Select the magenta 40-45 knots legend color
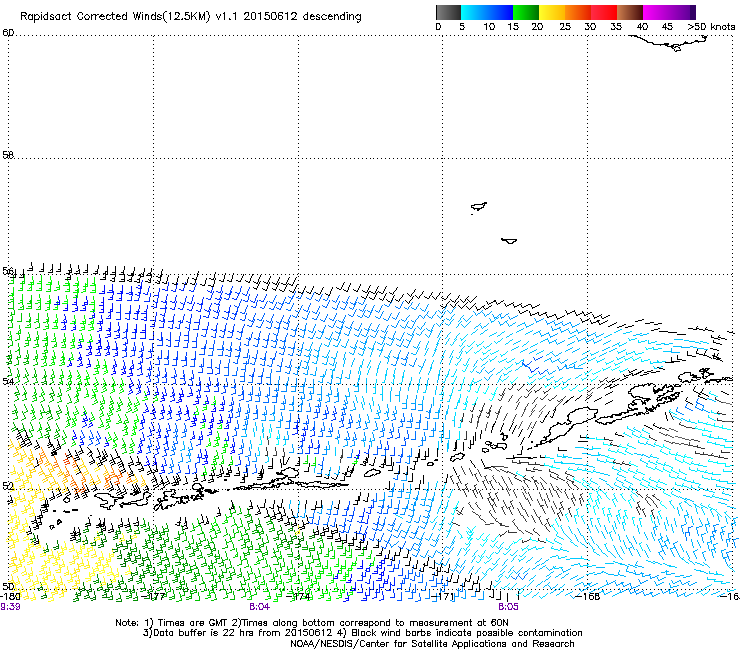 pyautogui.click(x=656, y=12)
